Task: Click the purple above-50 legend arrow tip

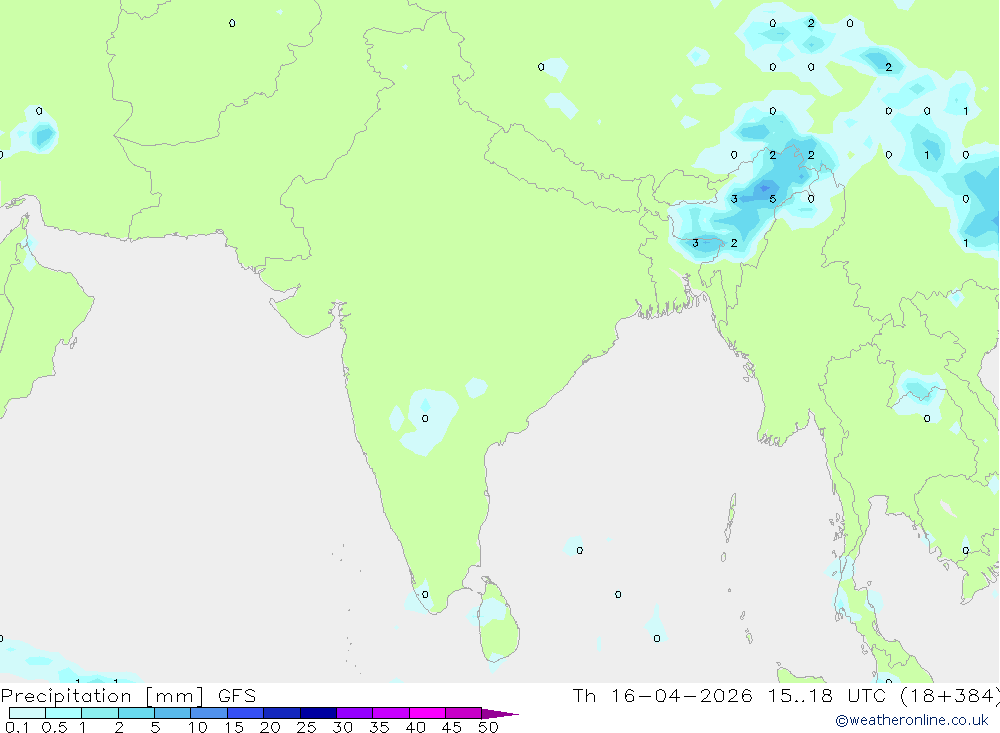Action: [x=501, y=714]
